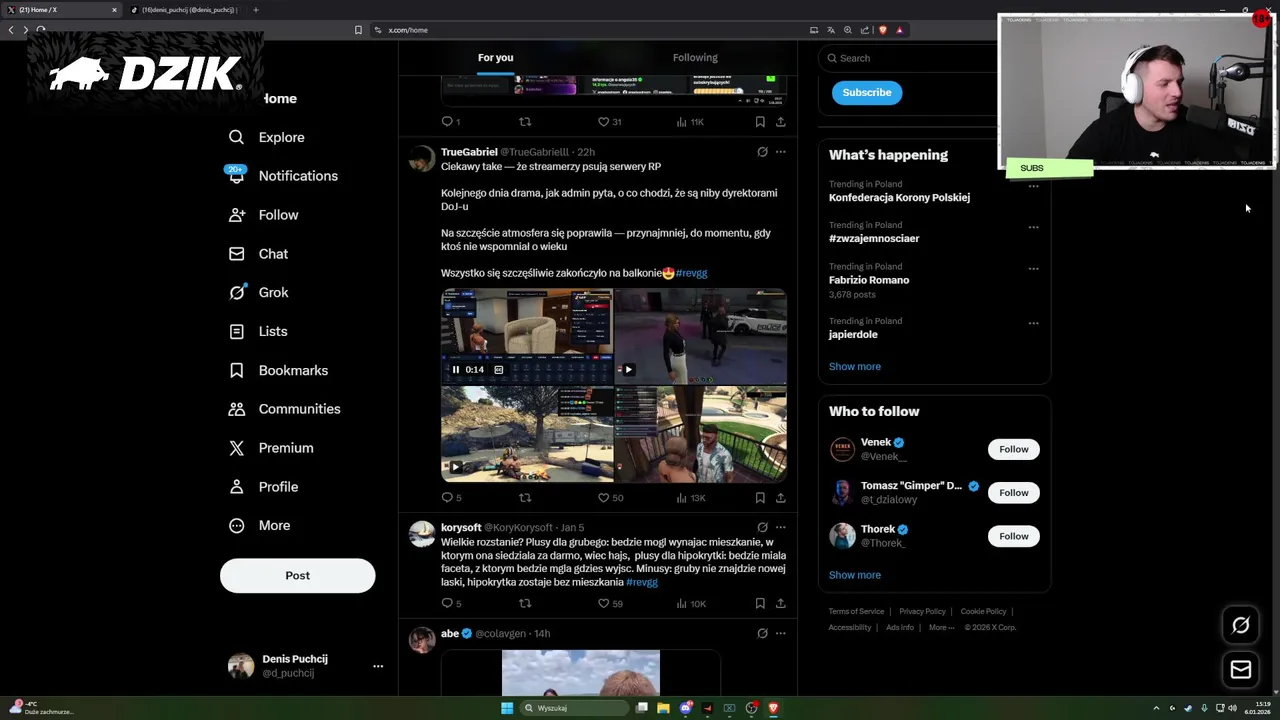The height and width of the screenshot is (720, 1280).
Task: Pause the playing video in TrueGabriel's post
Action: [456, 370]
